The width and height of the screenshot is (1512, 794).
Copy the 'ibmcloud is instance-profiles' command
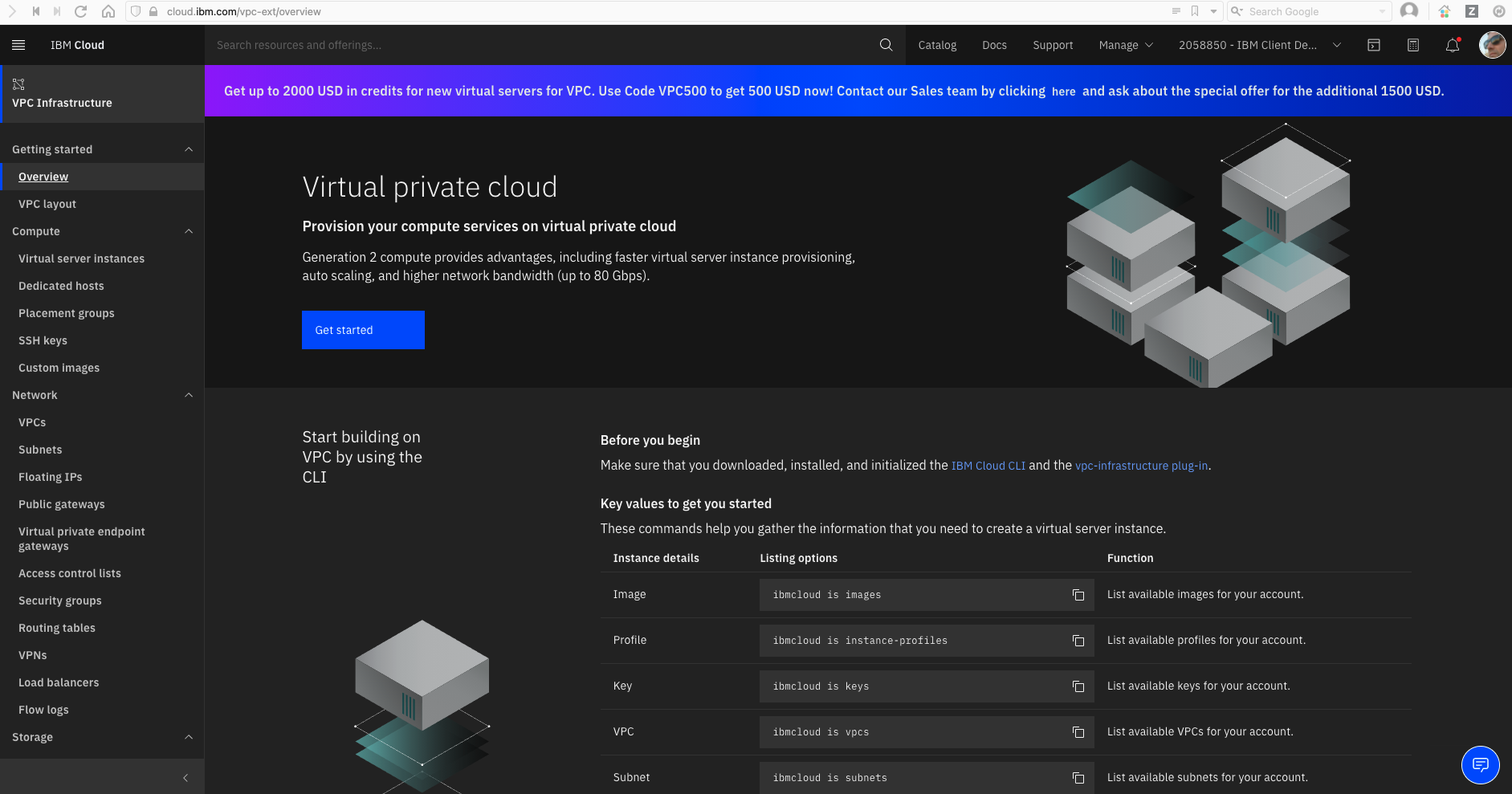point(1078,641)
